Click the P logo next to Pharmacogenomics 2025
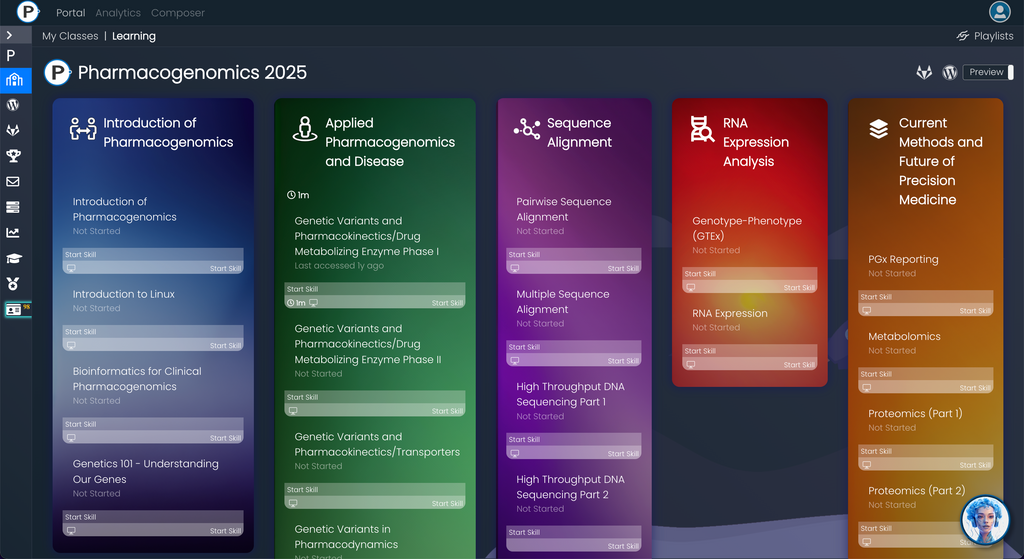Image resolution: width=1024 pixels, height=559 pixels. point(57,72)
